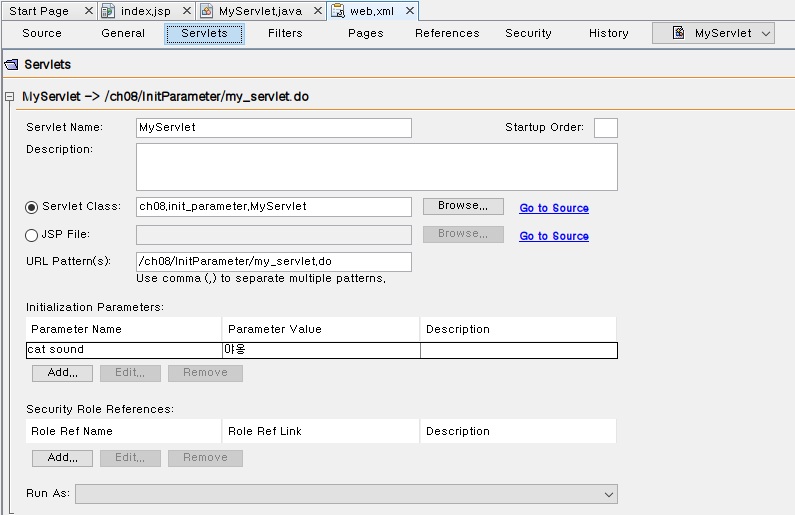
Task: Switch to the MyServlet.java editor tab
Action: click(x=260, y=11)
